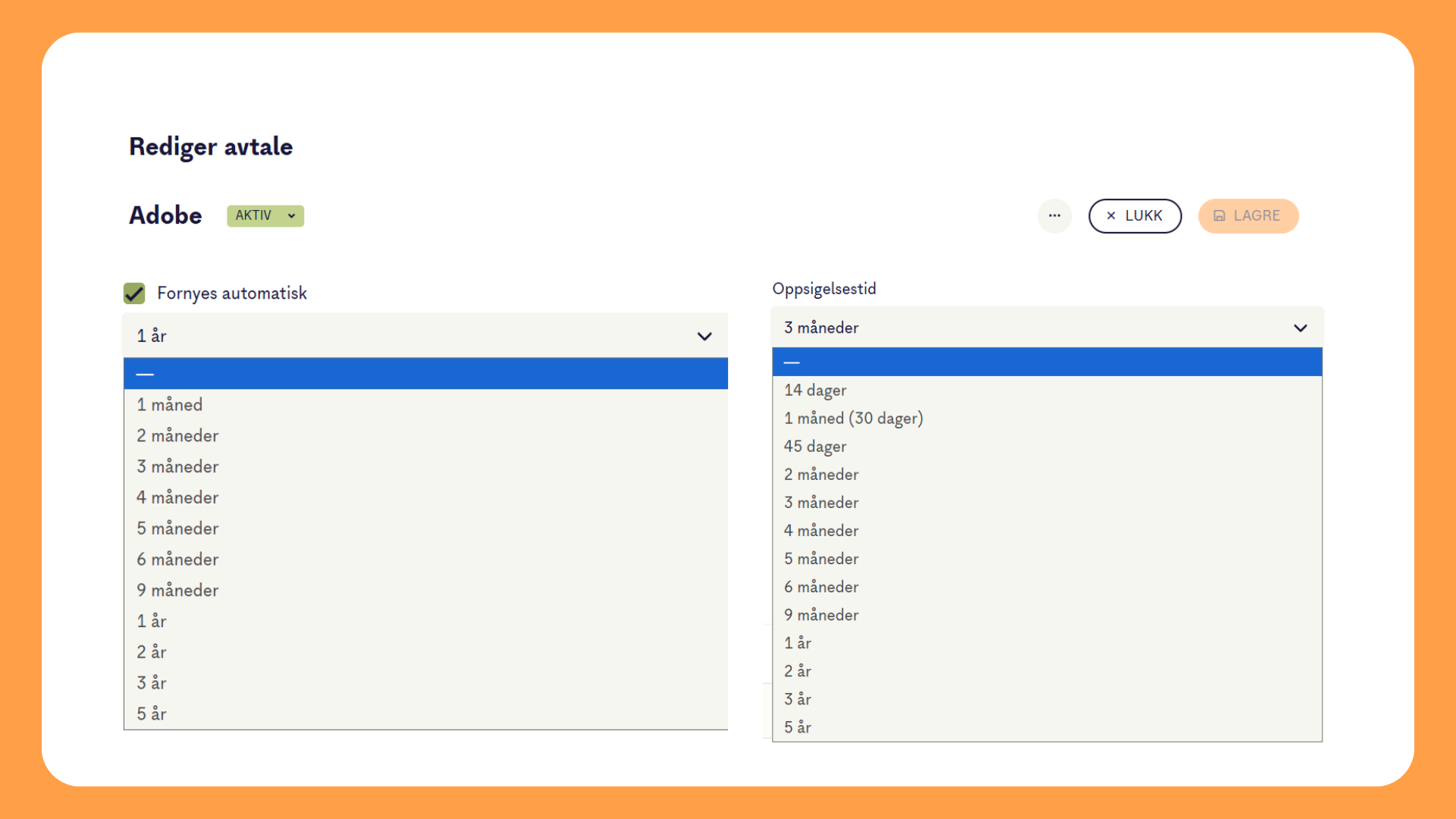Open the AKTIV status dropdown
The height and width of the screenshot is (819, 1456).
tap(265, 216)
